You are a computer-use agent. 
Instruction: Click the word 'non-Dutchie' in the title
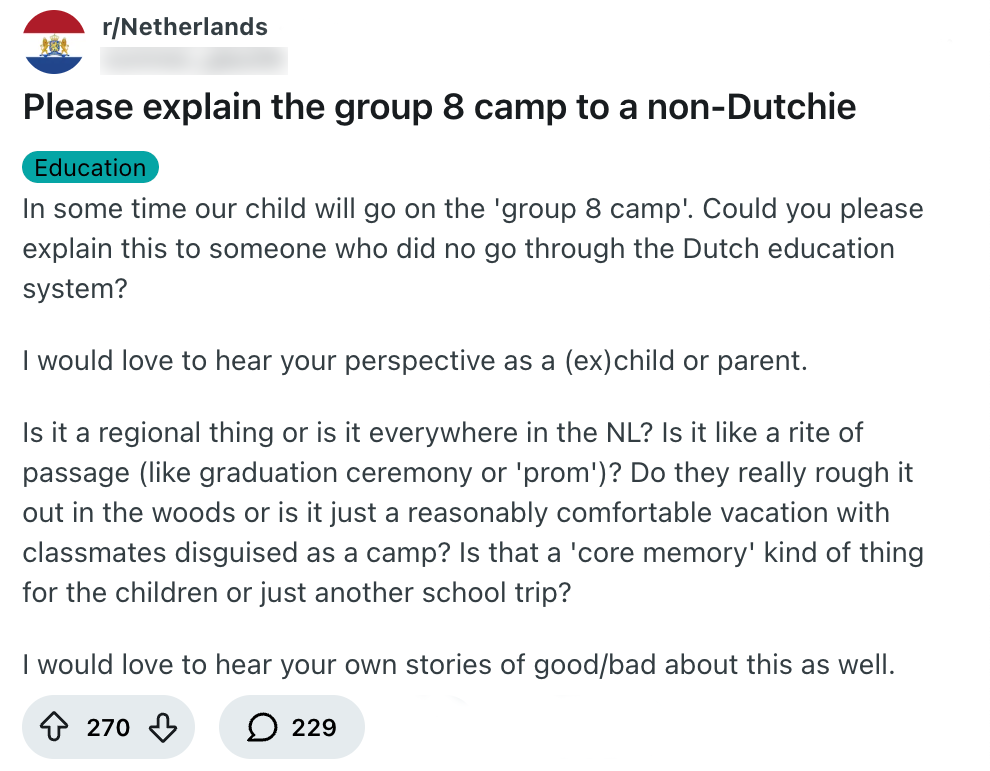pos(751,107)
